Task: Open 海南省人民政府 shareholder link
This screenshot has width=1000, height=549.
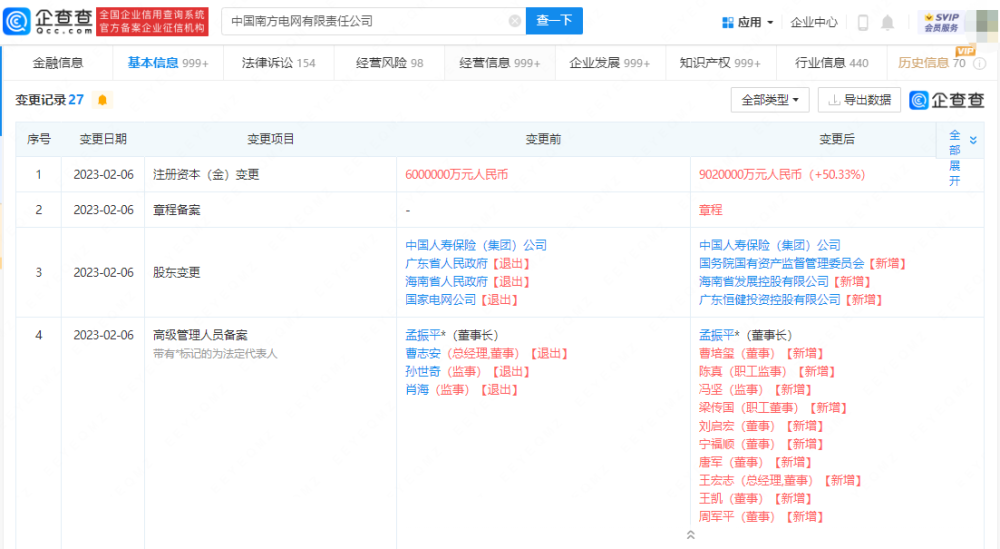Action: click(446, 281)
